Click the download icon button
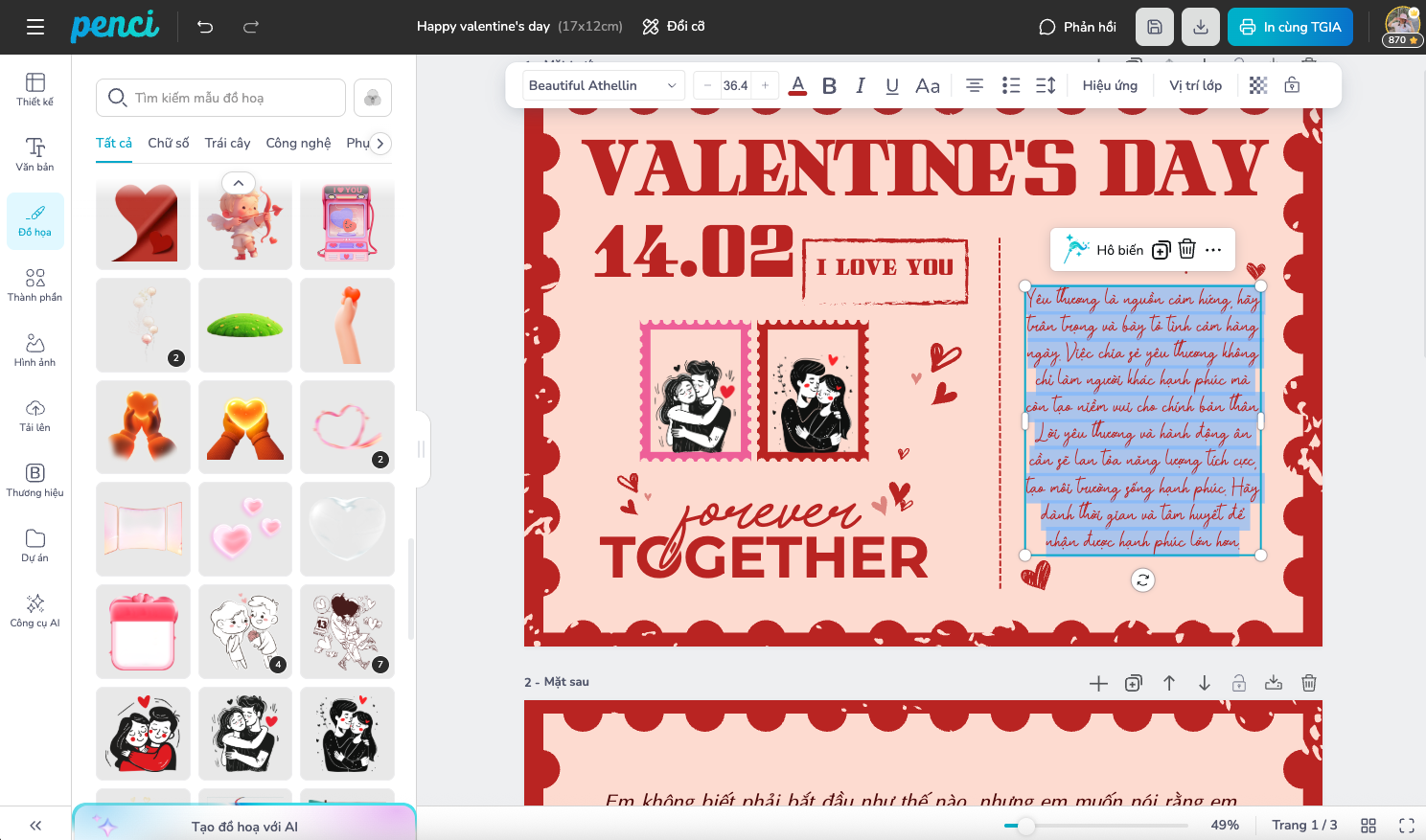 (x=1200, y=27)
